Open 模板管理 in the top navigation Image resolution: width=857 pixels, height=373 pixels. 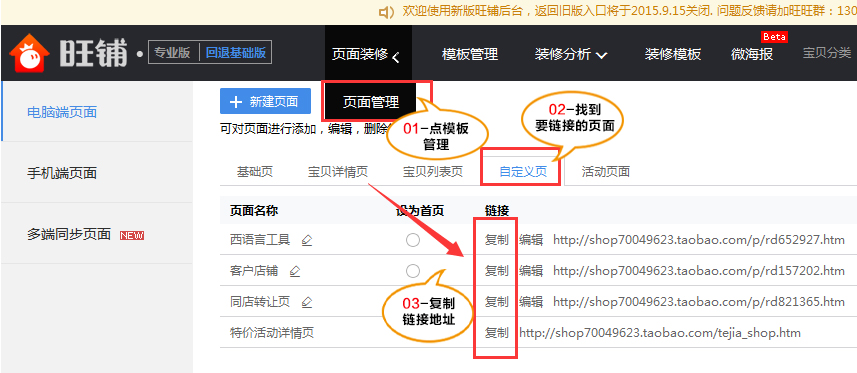click(470, 55)
